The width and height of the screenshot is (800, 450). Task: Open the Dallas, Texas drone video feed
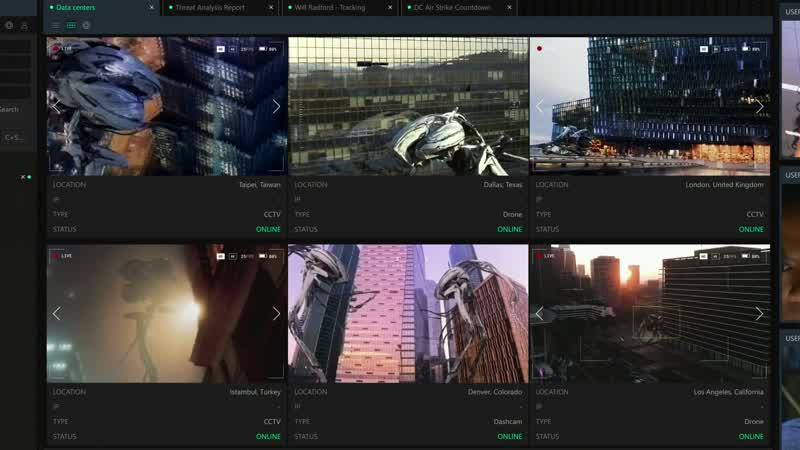(x=408, y=106)
